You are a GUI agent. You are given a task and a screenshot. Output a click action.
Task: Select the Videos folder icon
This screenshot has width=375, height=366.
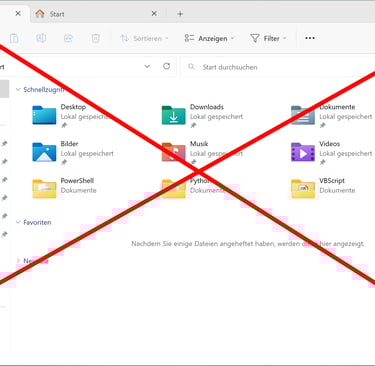pos(303,152)
